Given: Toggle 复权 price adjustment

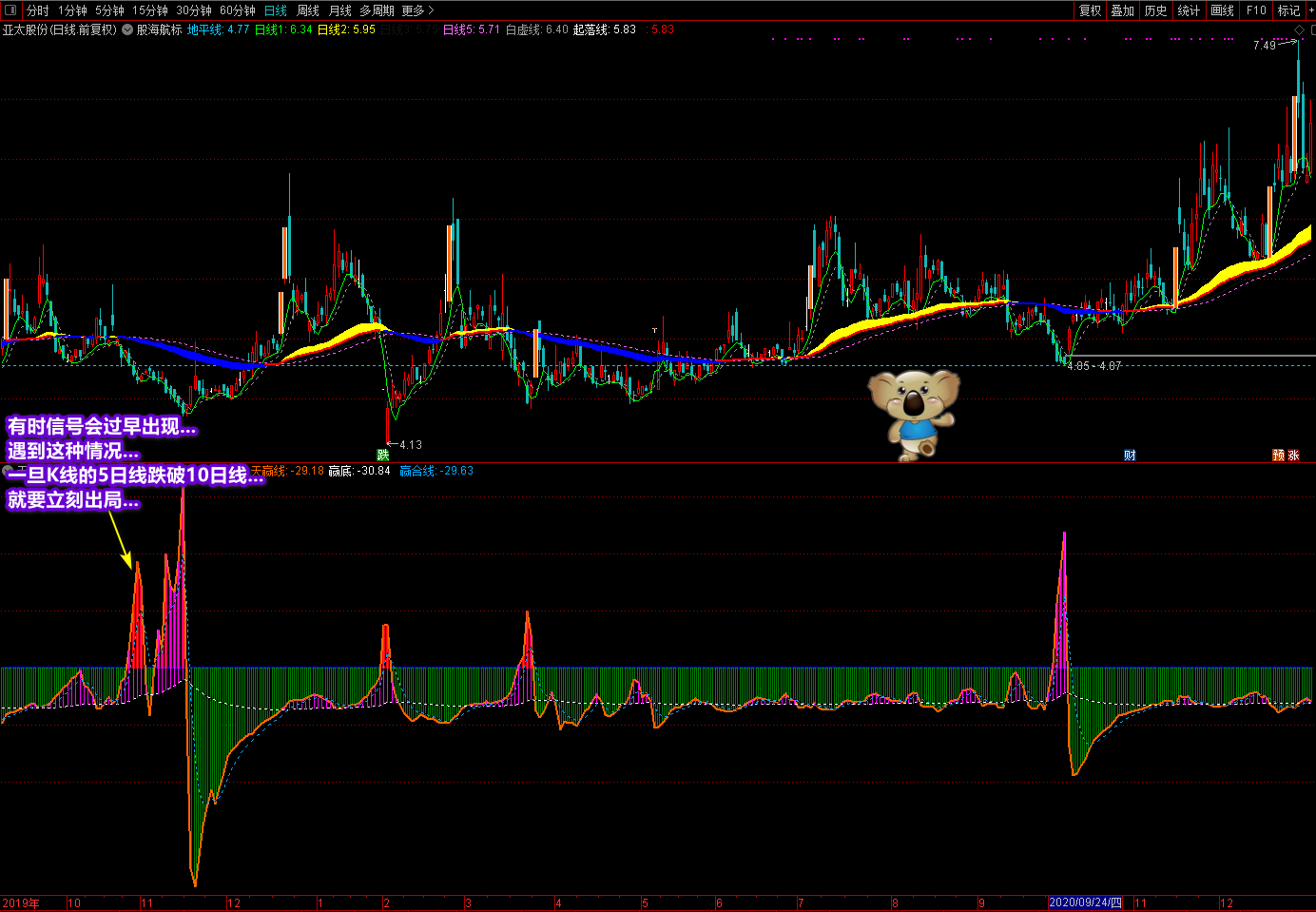Looking at the screenshot, I should pyautogui.click(x=1090, y=10).
